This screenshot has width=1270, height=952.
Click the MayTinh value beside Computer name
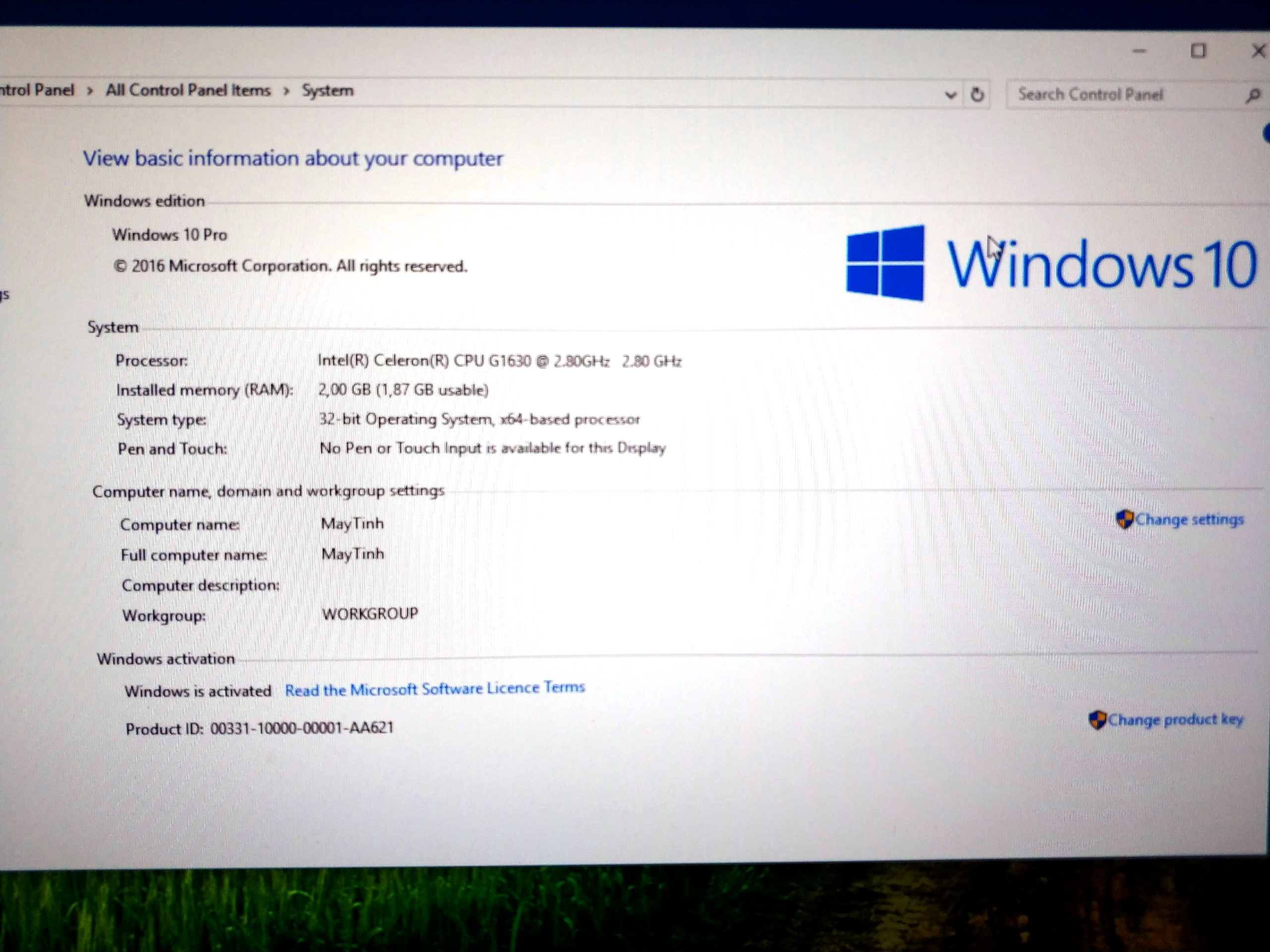coord(353,524)
